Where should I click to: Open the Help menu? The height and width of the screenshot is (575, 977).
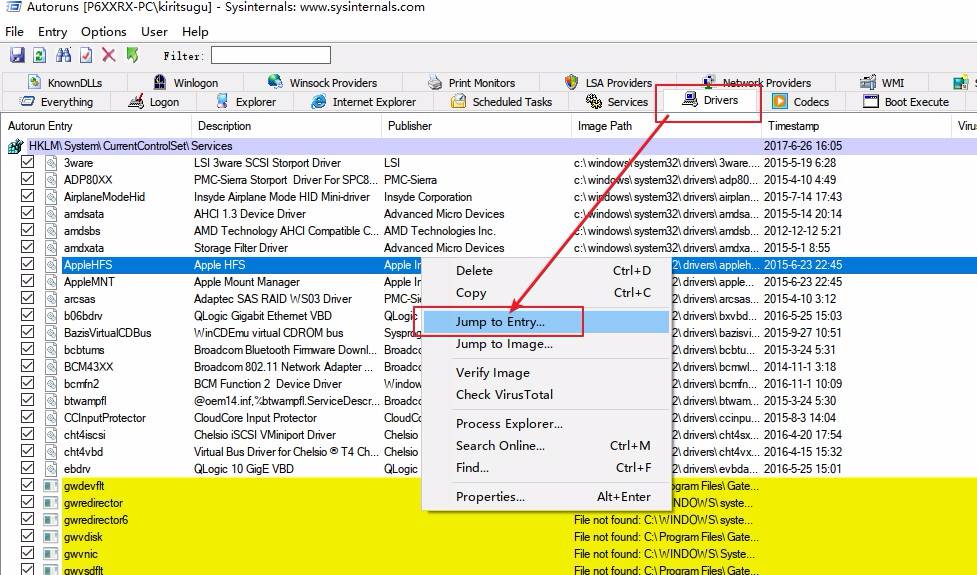coord(195,31)
